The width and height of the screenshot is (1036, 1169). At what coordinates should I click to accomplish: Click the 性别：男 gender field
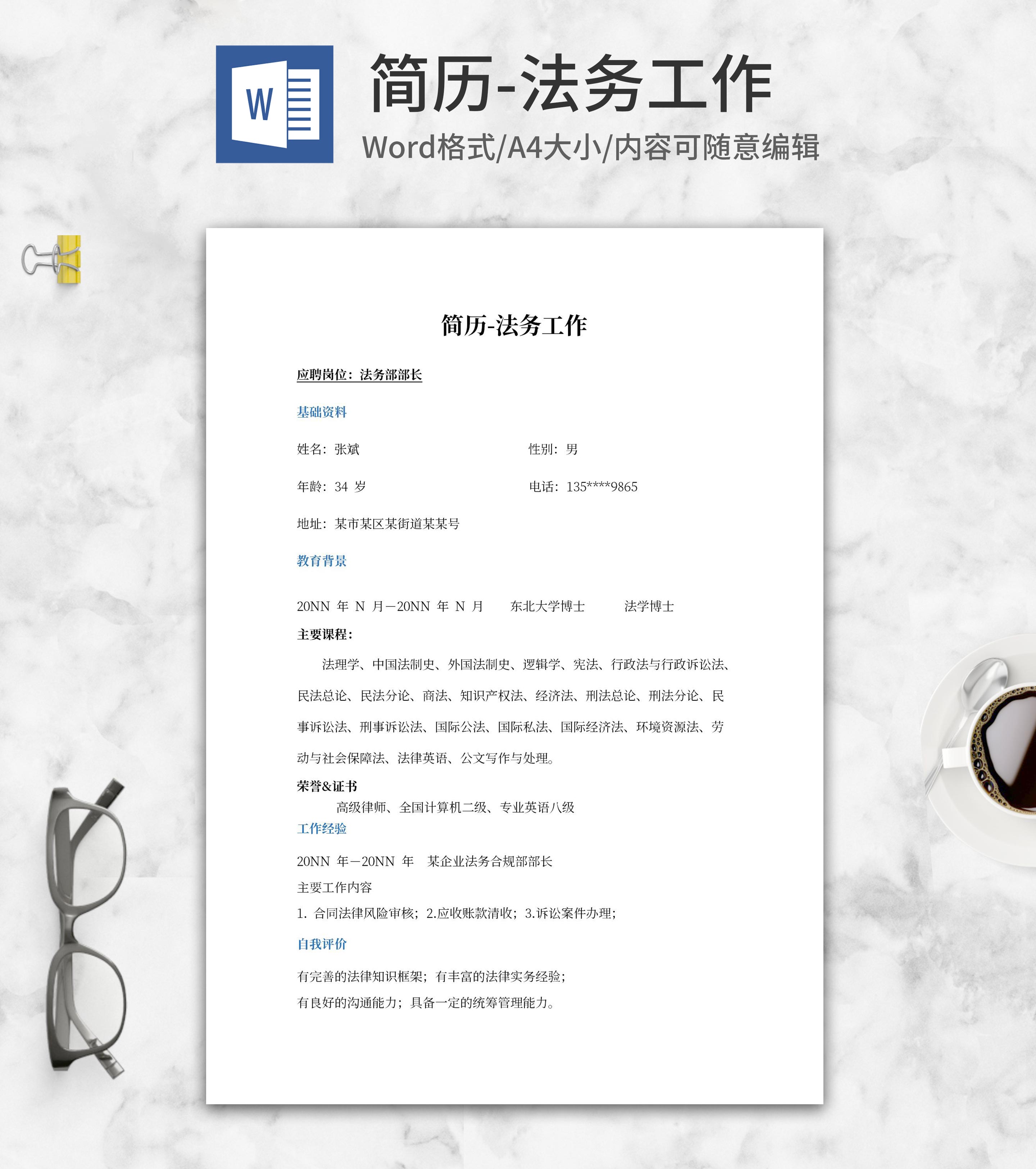(553, 449)
